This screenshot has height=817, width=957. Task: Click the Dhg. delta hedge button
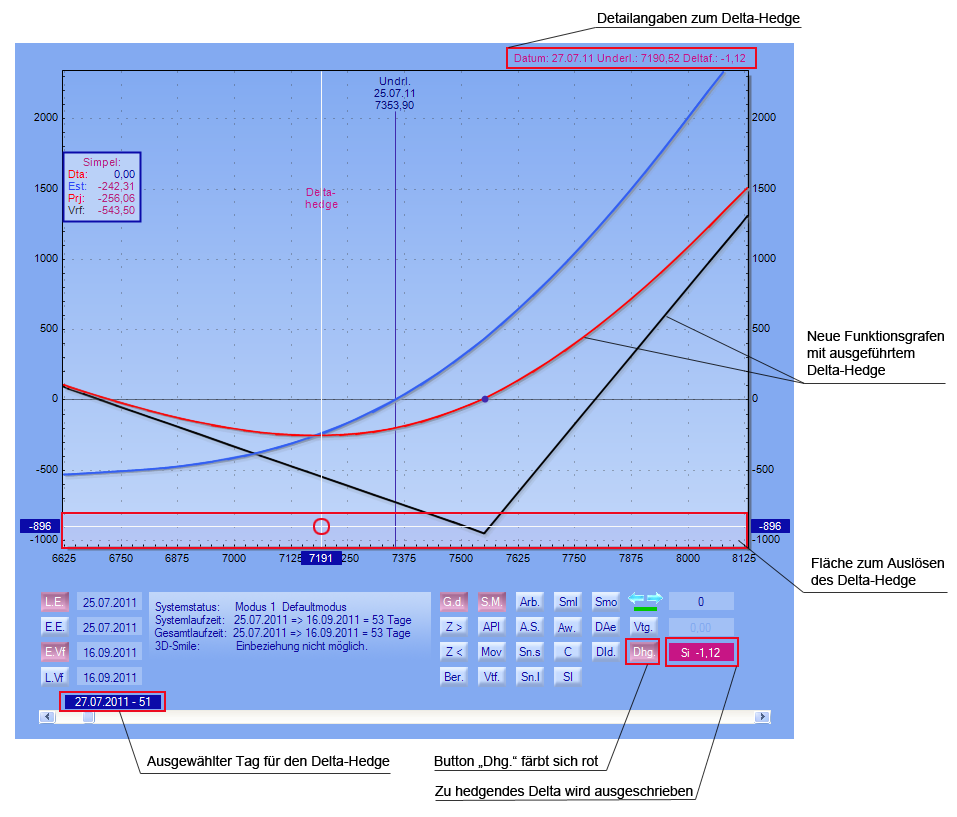(x=643, y=653)
